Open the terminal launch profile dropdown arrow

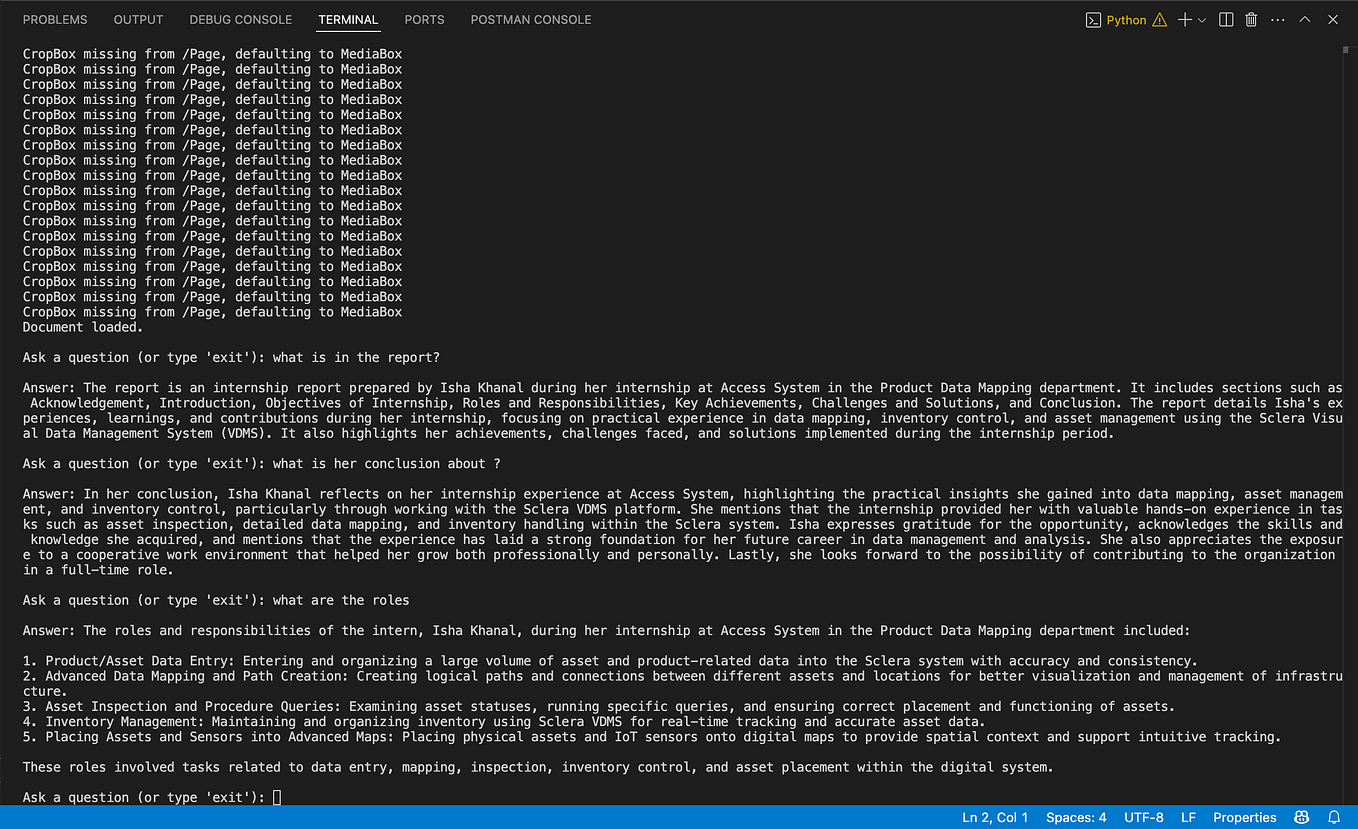(1201, 19)
